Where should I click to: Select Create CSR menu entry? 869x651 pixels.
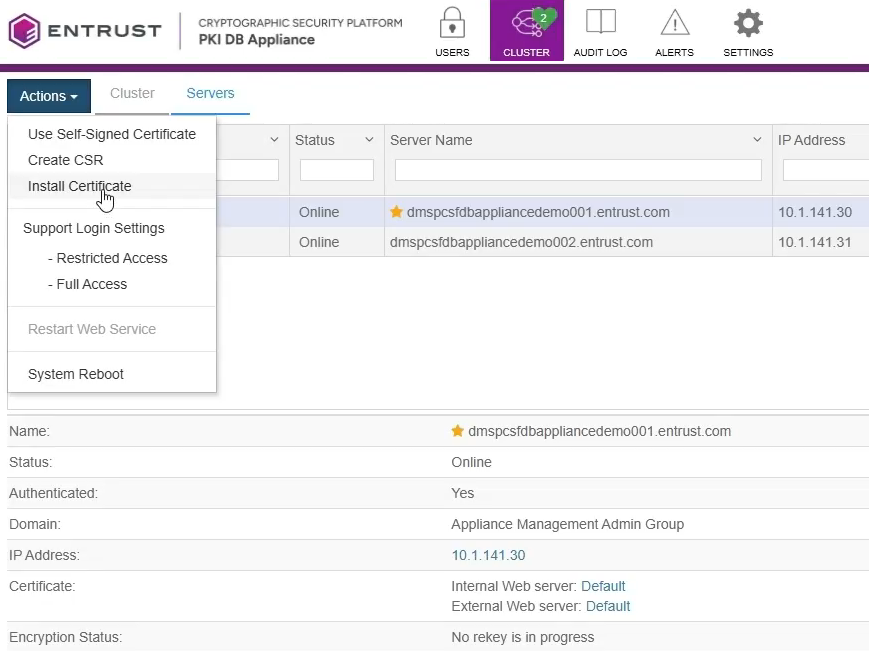pos(65,160)
